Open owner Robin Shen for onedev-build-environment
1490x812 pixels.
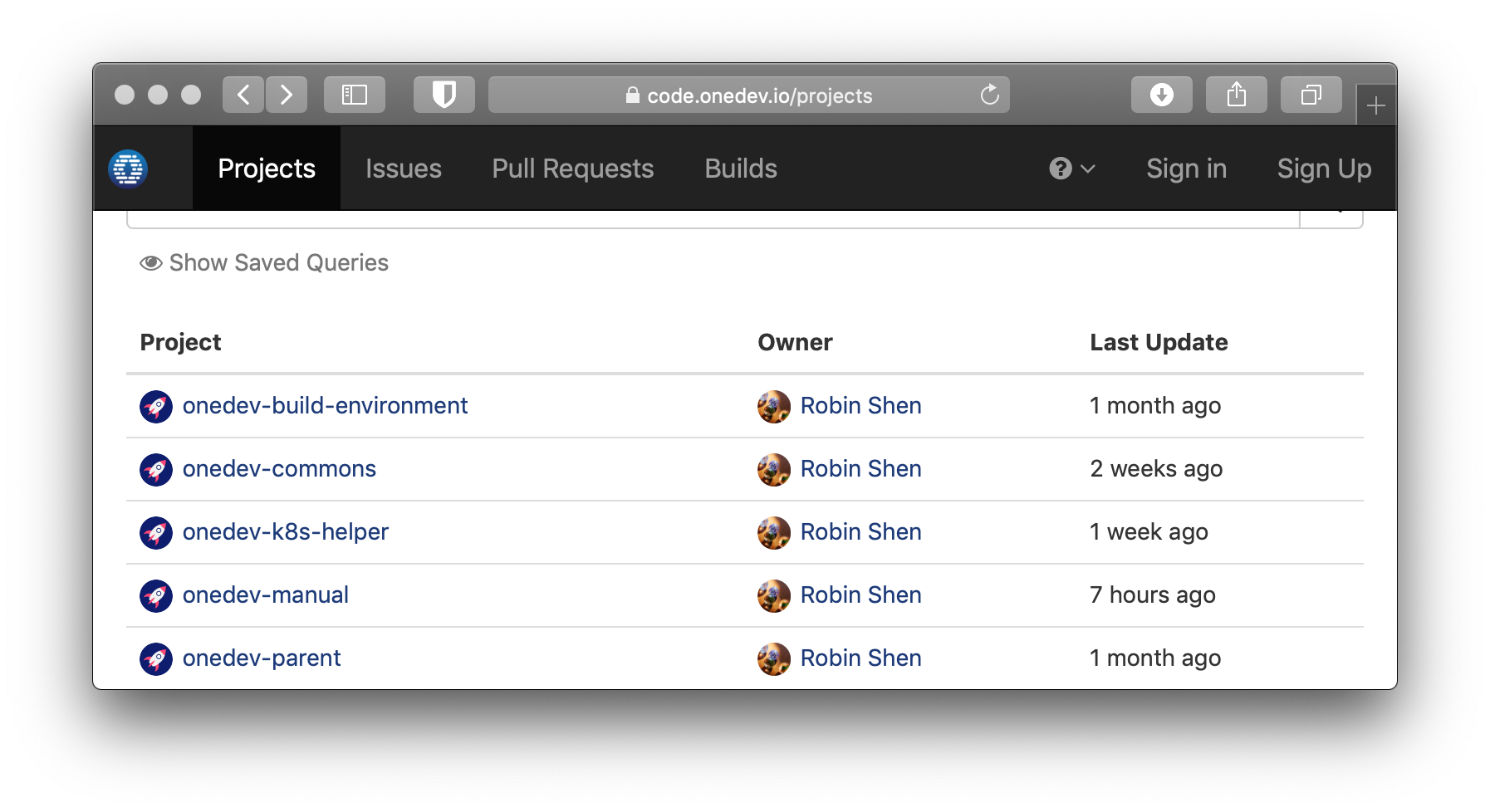tap(861, 405)
